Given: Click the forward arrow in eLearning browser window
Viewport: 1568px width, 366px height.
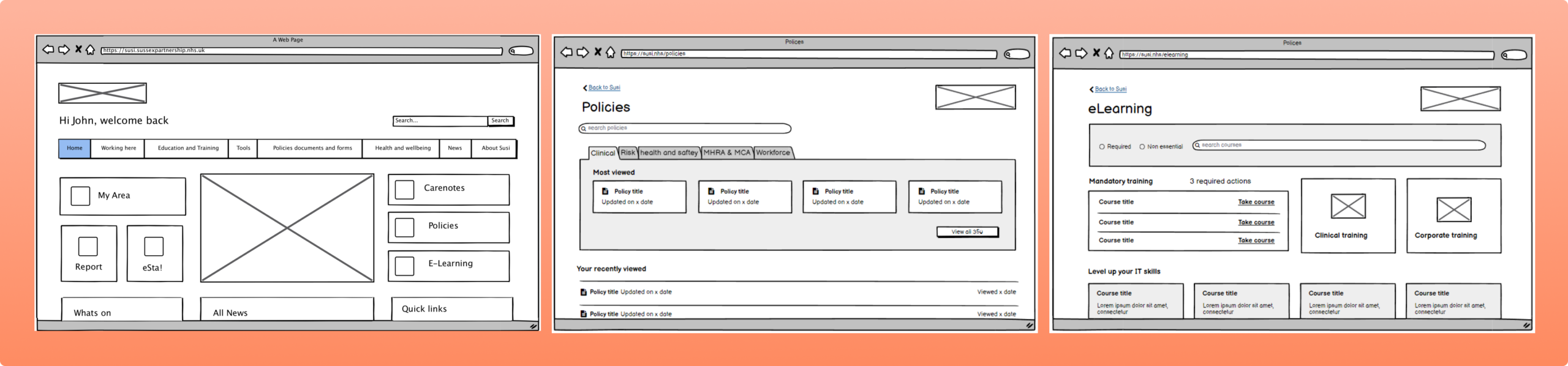Looking at the screenshot, I should point(1081,53).
